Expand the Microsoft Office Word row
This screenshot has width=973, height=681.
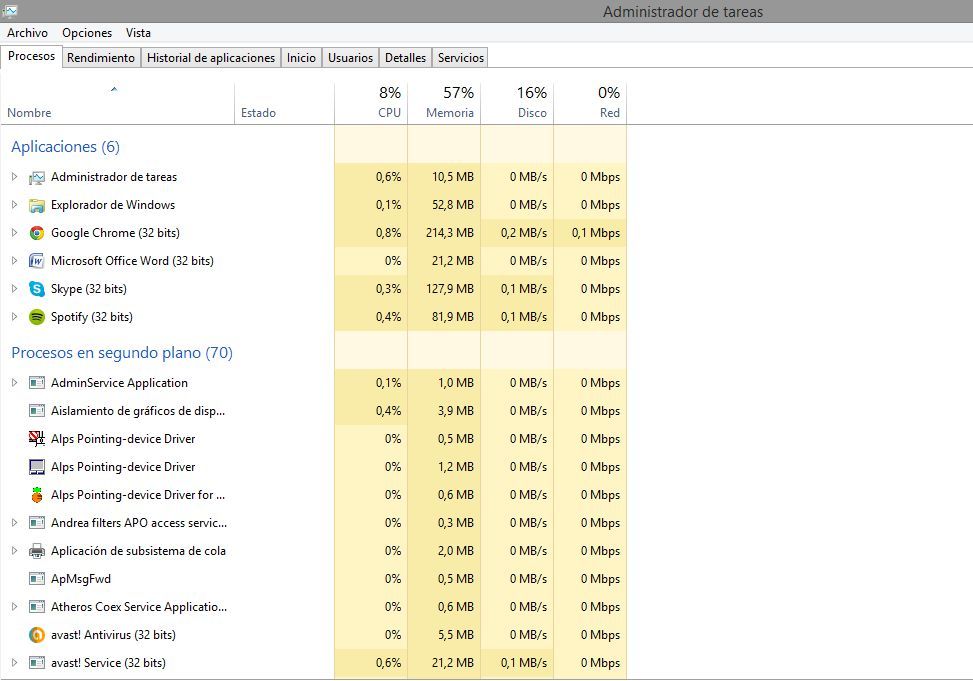pyautogui.click(x=14, y=261)
